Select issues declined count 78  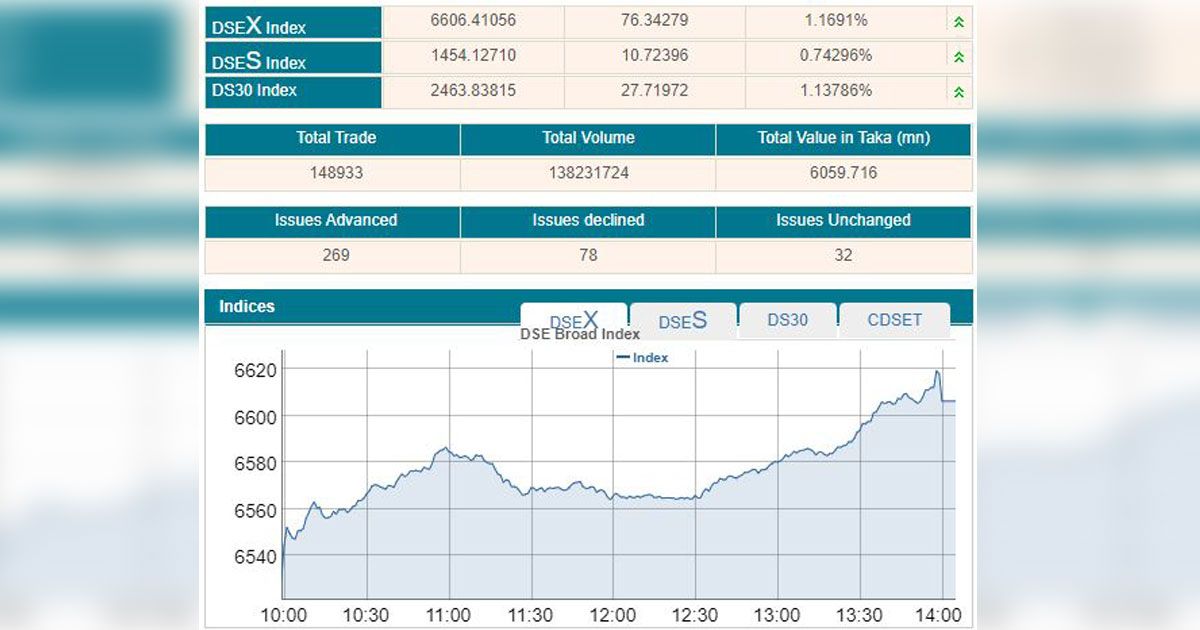tap(588, 255)
